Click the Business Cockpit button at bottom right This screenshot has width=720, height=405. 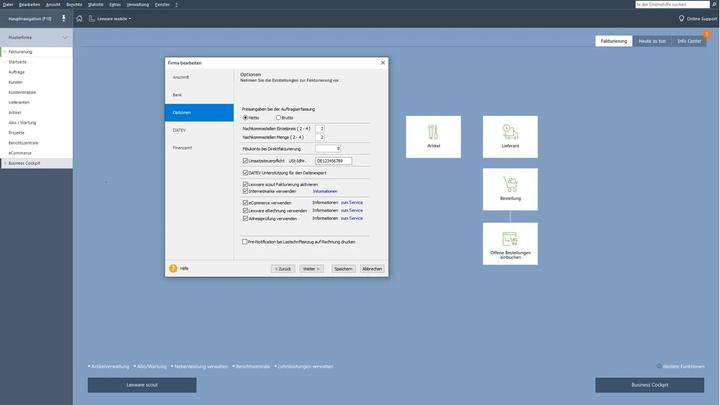(650, 385)
